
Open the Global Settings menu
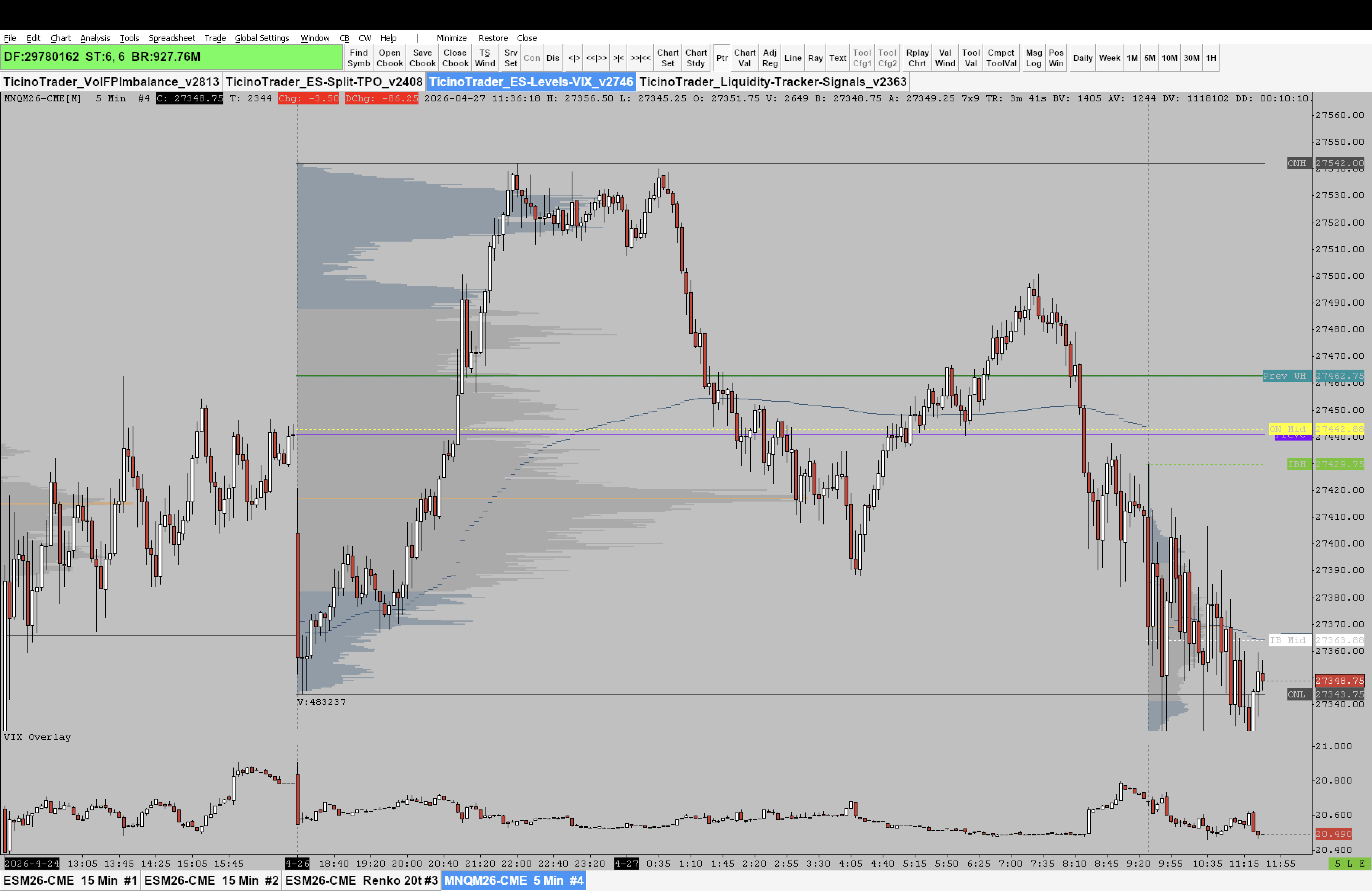tap(262, 38)
